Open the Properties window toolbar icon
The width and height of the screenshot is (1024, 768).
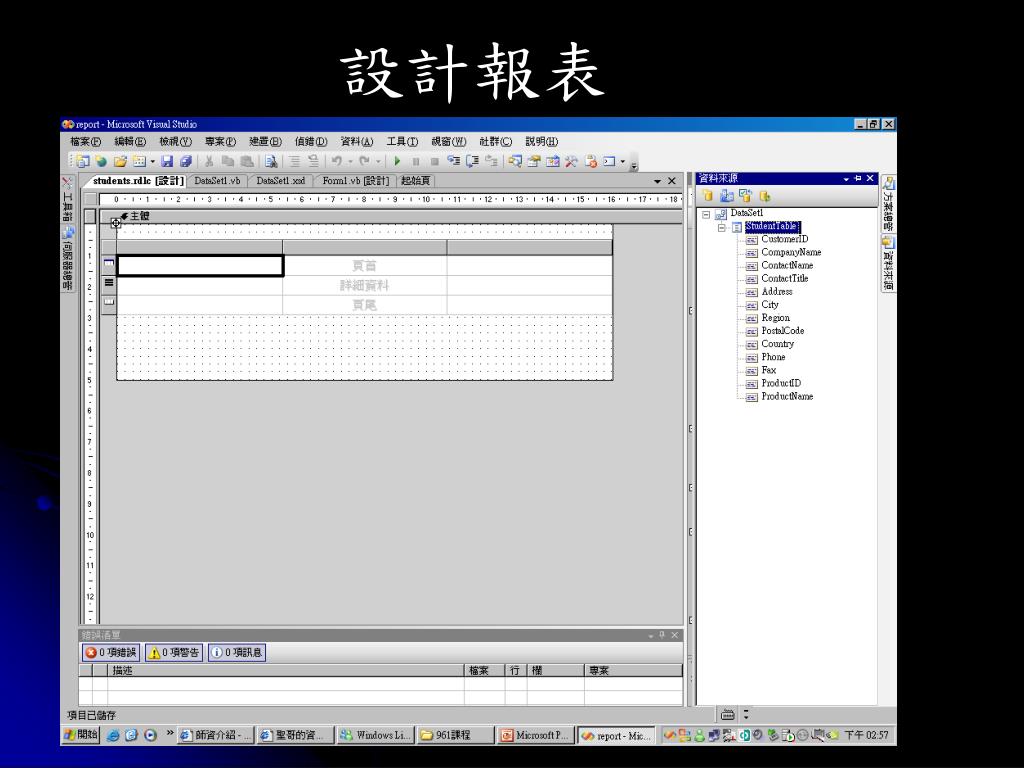[x=534, y=161]
